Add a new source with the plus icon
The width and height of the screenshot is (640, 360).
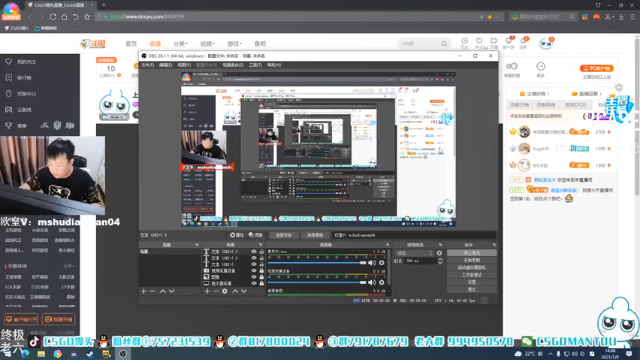point(207,291)
